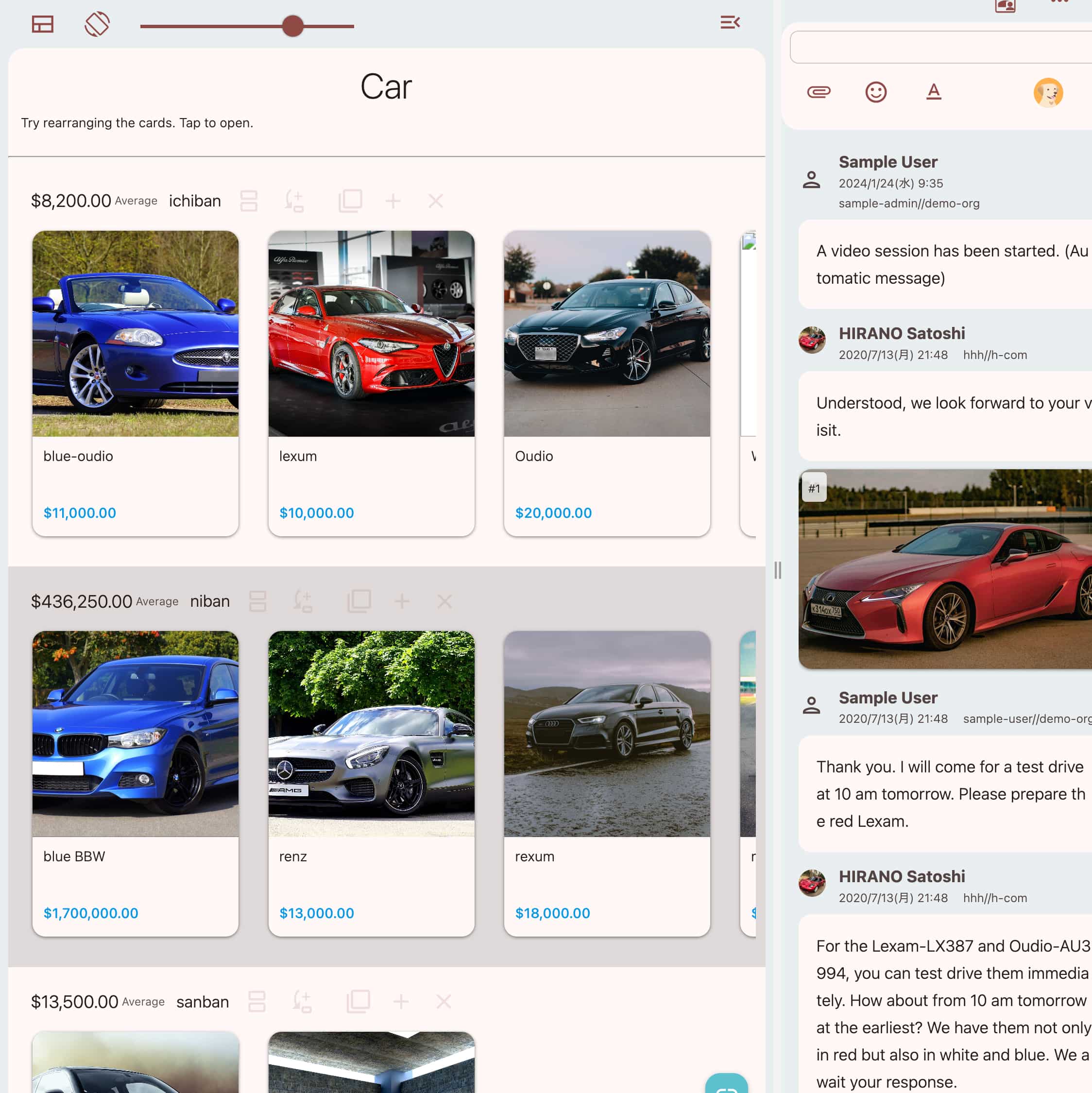Click HIRANO Satoshi avatar above 'Understood' message

click(811, 340)
